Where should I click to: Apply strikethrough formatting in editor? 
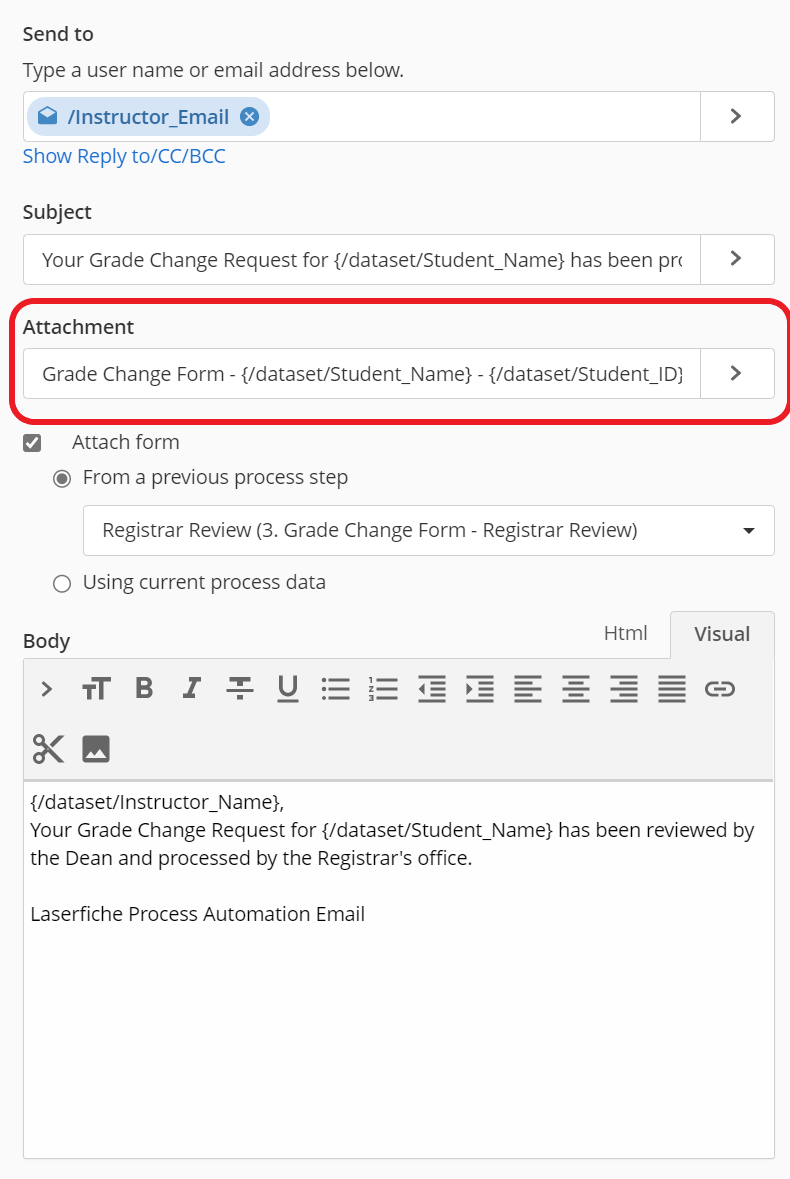point(239,688)
